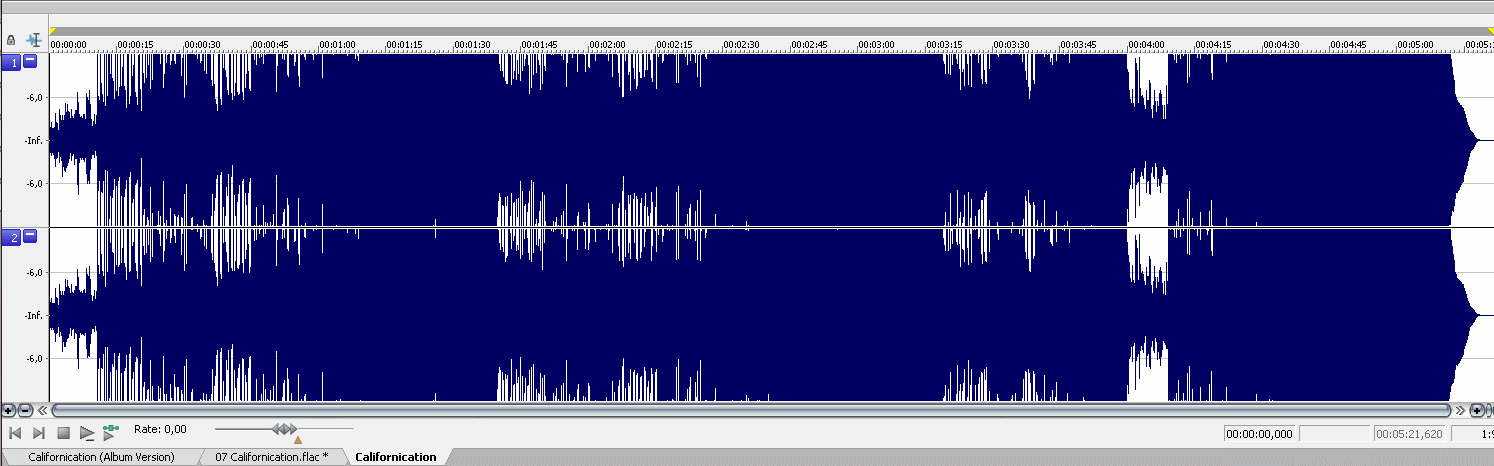Screen dimensions: 1494x466
Task: Select channel 1 number button
Action: click(13, 62)
